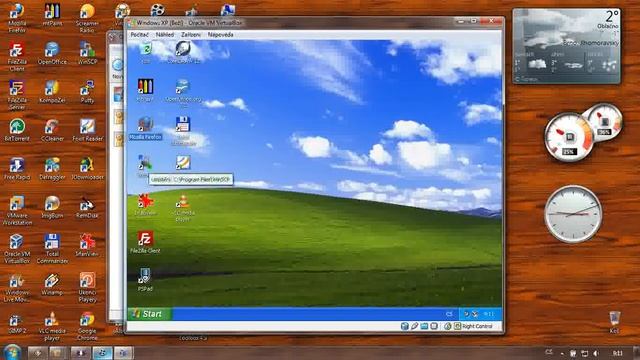640x360 pixels.
Task: Open CCleaner on the host desktop
Action: [x=52, y=130]
